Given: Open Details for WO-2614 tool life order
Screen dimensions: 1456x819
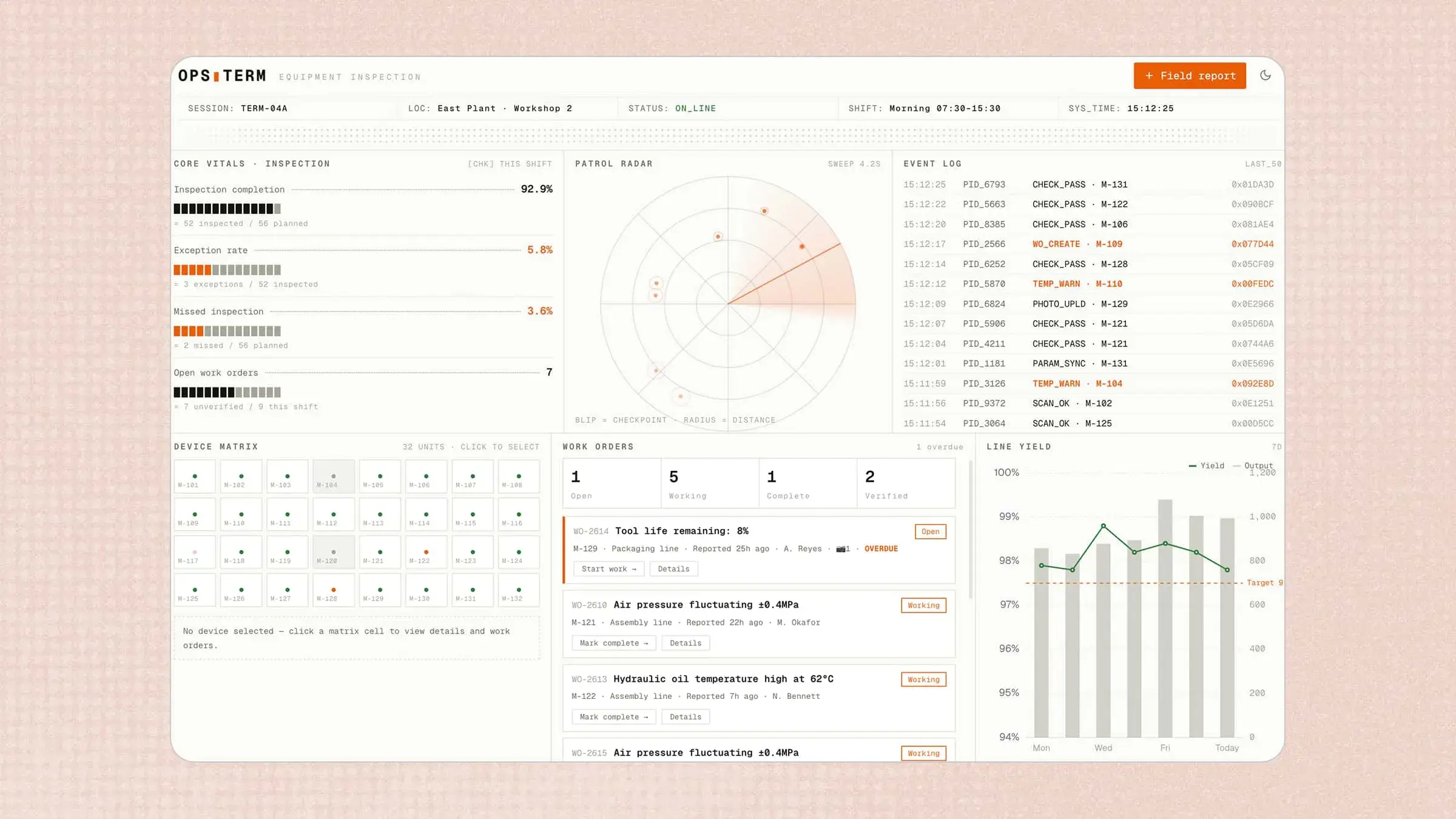Looking at the screenshot, I should coord(673,569).
